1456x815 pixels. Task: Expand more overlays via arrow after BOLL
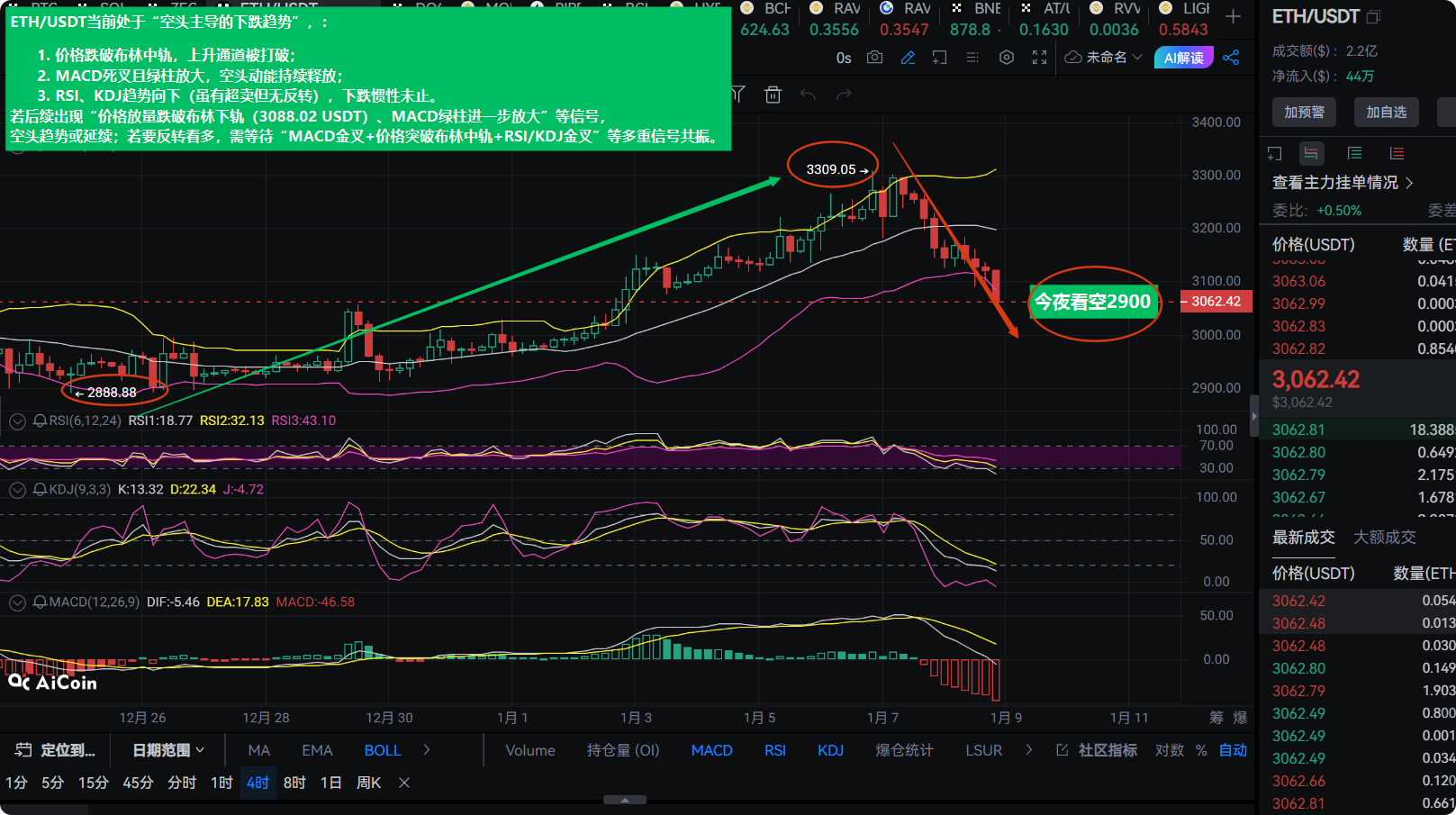click(426, 749)
